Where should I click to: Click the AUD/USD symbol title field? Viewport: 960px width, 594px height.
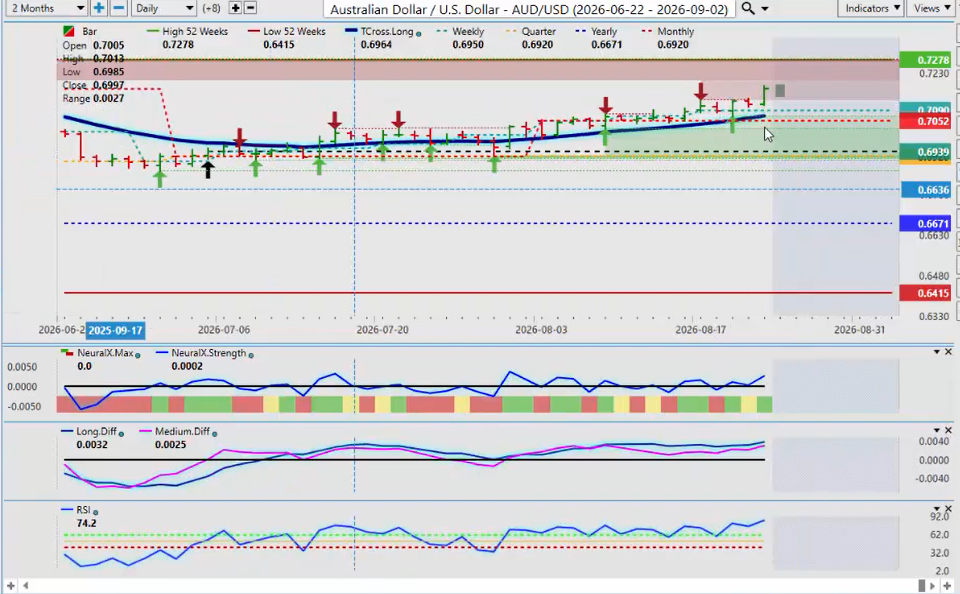point(529,9)
